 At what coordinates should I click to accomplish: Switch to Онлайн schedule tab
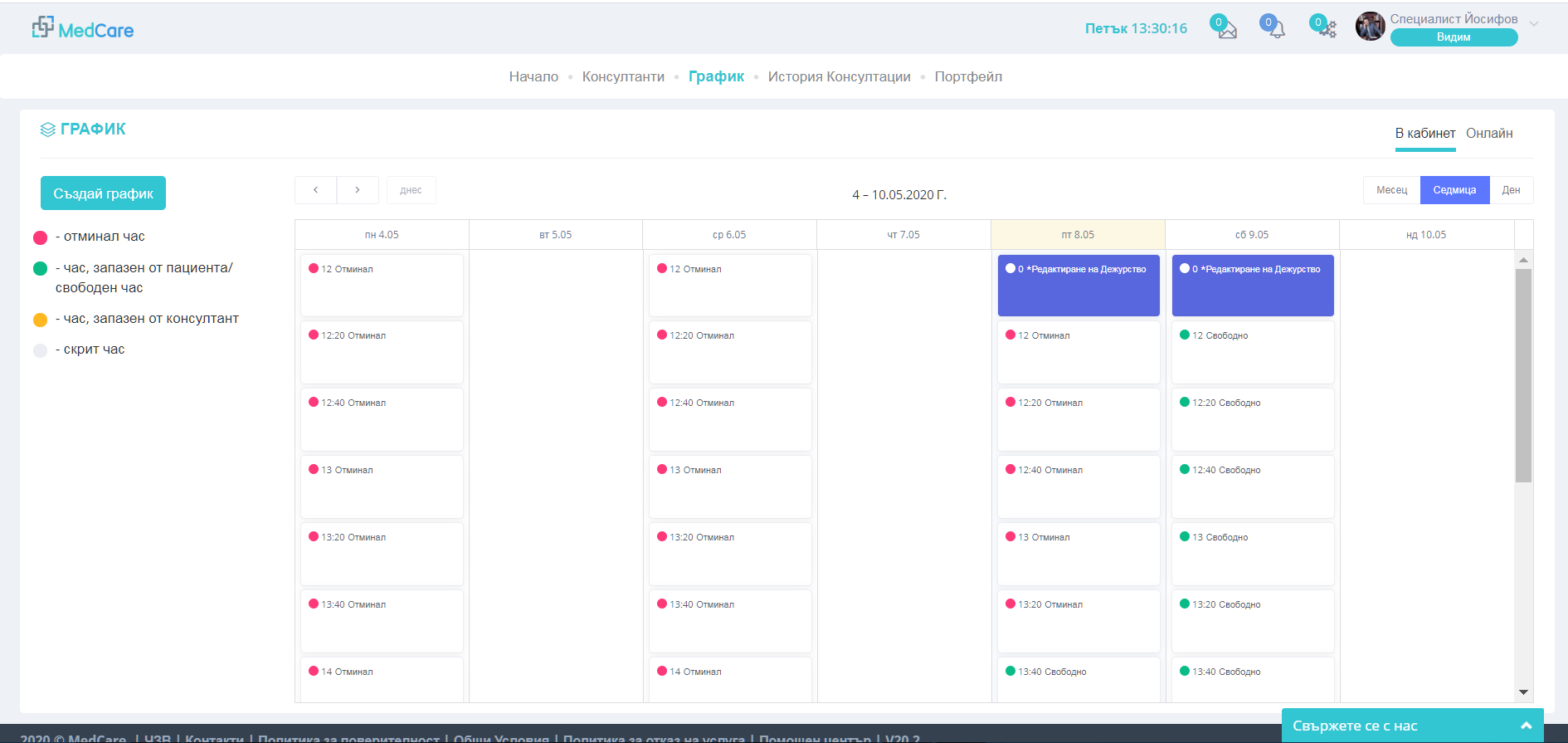pyautogui.click(x=1489, y=134)
